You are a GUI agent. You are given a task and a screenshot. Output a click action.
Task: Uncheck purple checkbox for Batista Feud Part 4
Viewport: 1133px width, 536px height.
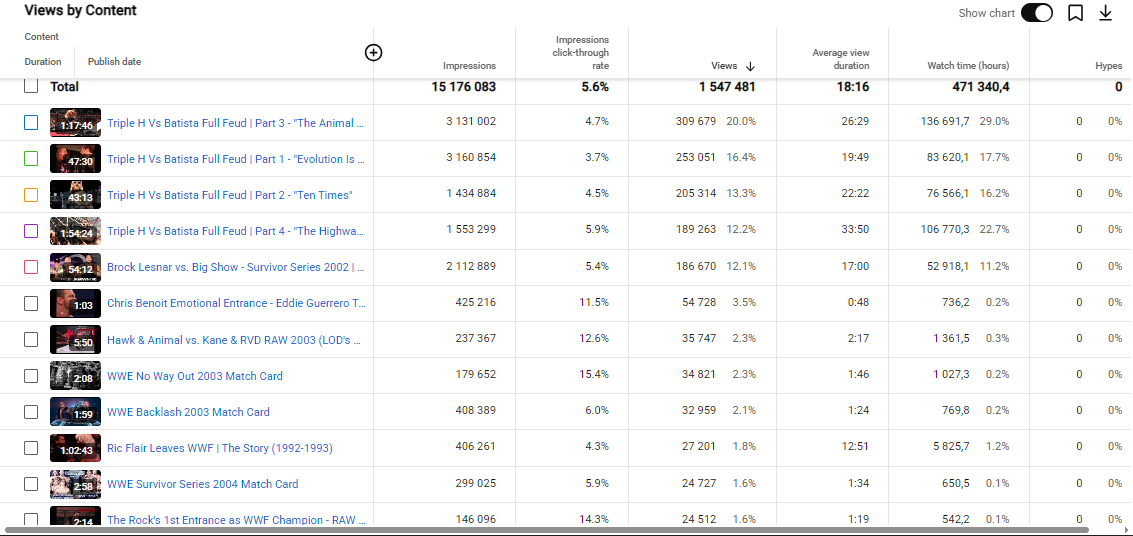click(x=31, y=231)
